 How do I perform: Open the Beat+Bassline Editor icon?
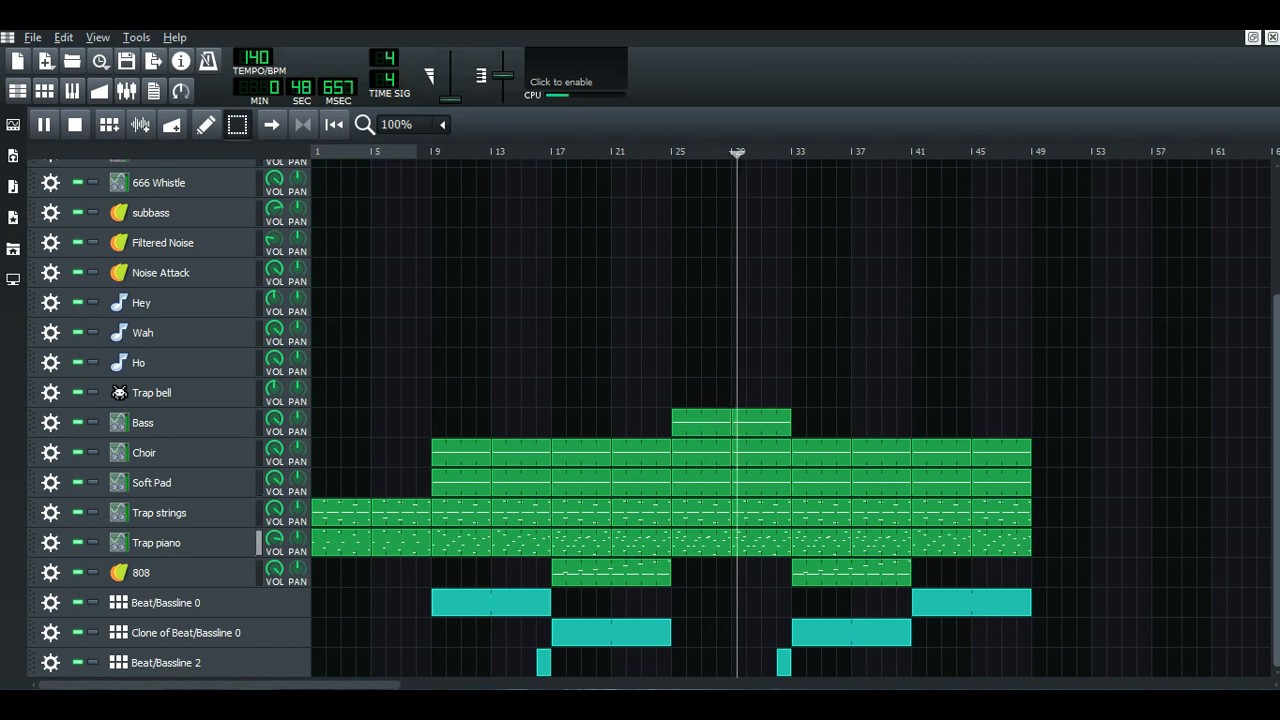(45, 91)
